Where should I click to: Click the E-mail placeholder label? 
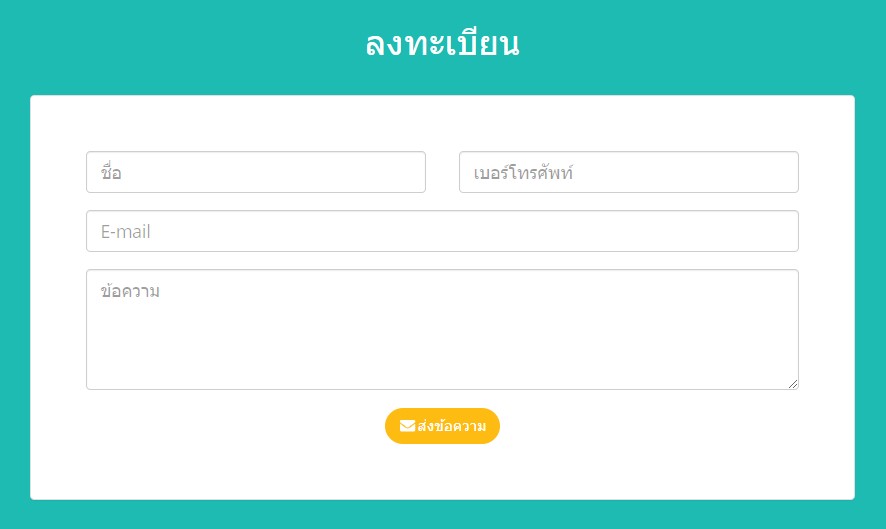point(125,231)
